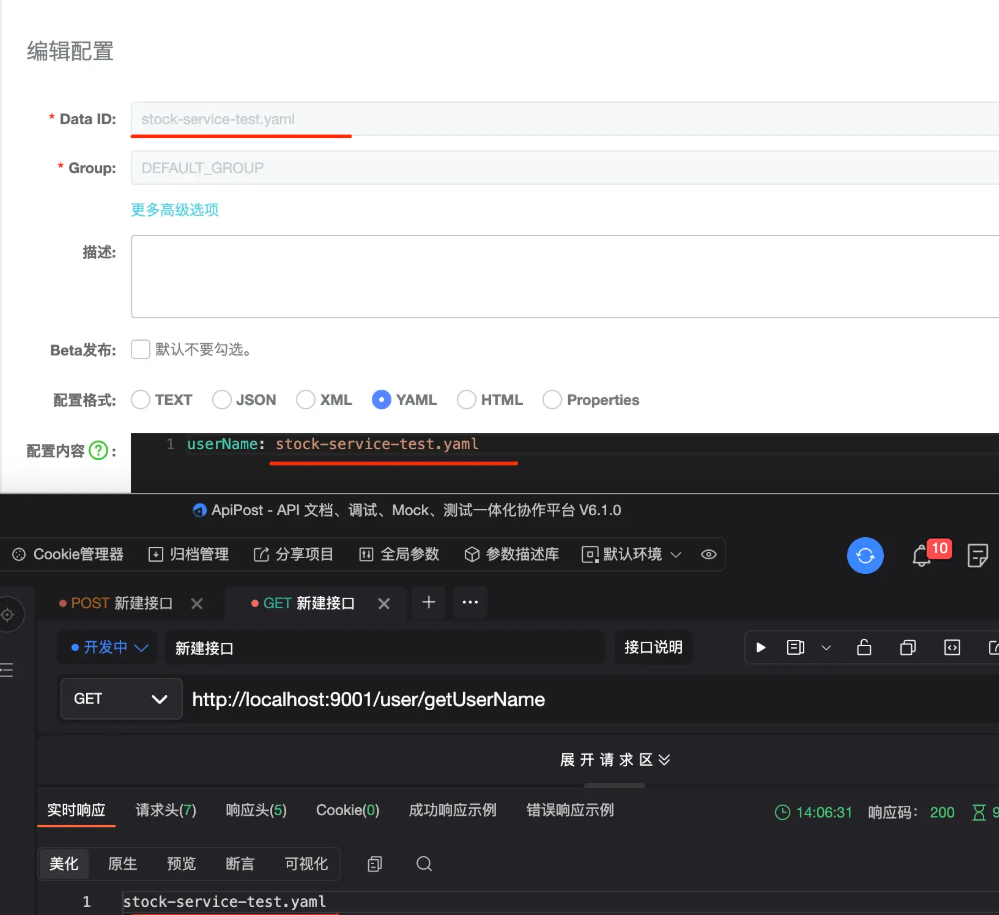Click the 更多高级选项 link
This screenshot has height=915, width=999.
tap(175, 210)
